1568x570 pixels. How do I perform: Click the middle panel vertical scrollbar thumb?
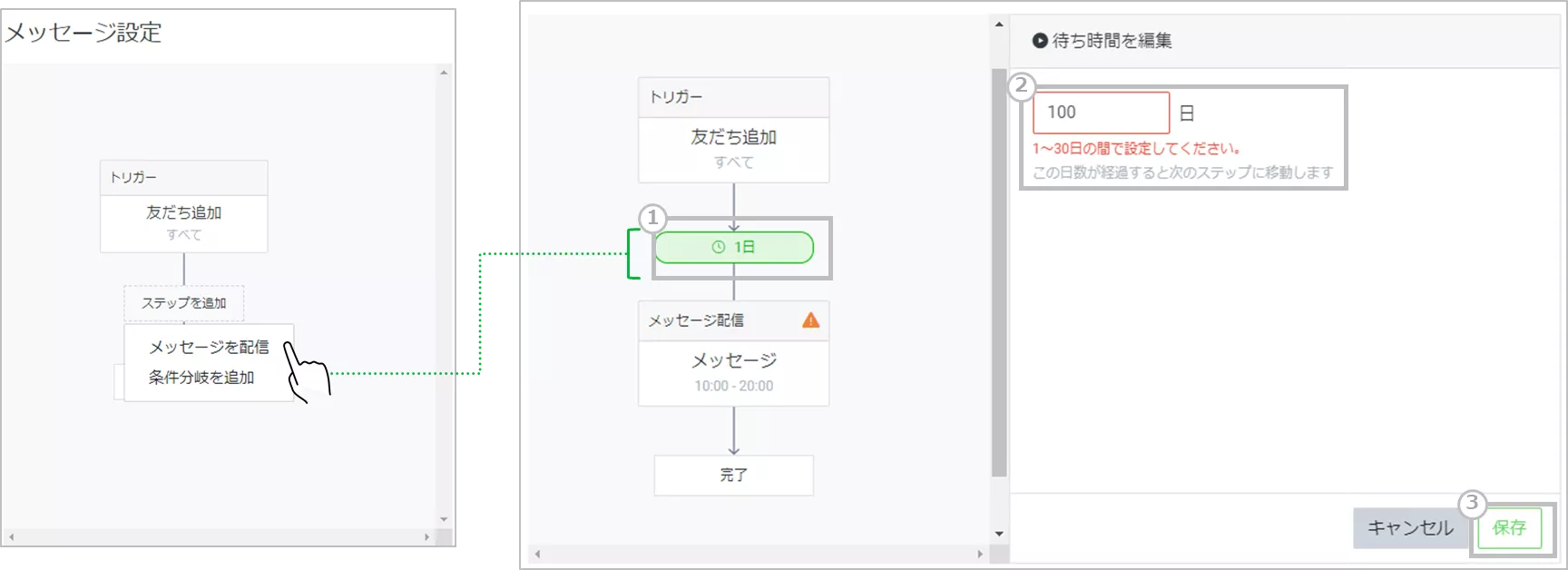999,272
